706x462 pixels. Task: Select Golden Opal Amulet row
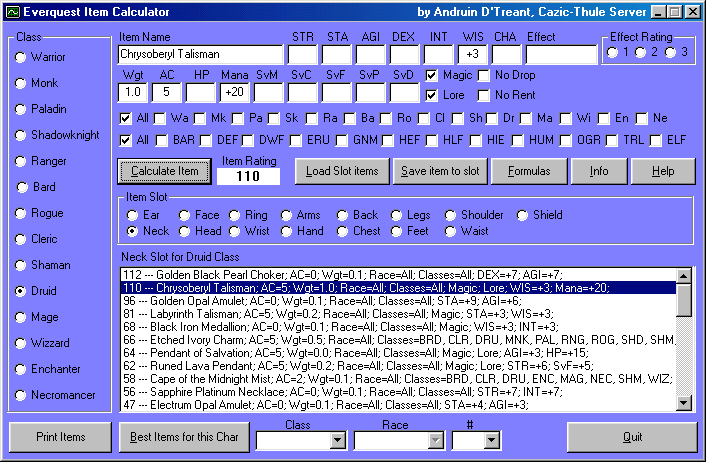click(x=398, y=301)
